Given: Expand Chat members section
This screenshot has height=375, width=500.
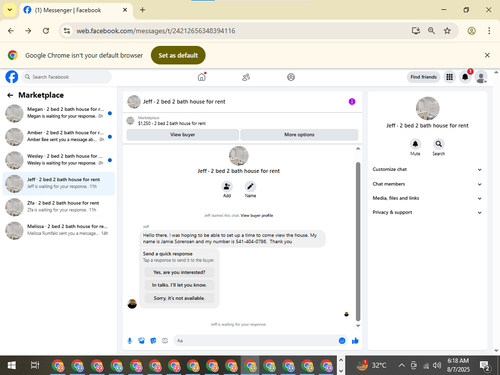Looking at the screenshot, I should [427, 184].
